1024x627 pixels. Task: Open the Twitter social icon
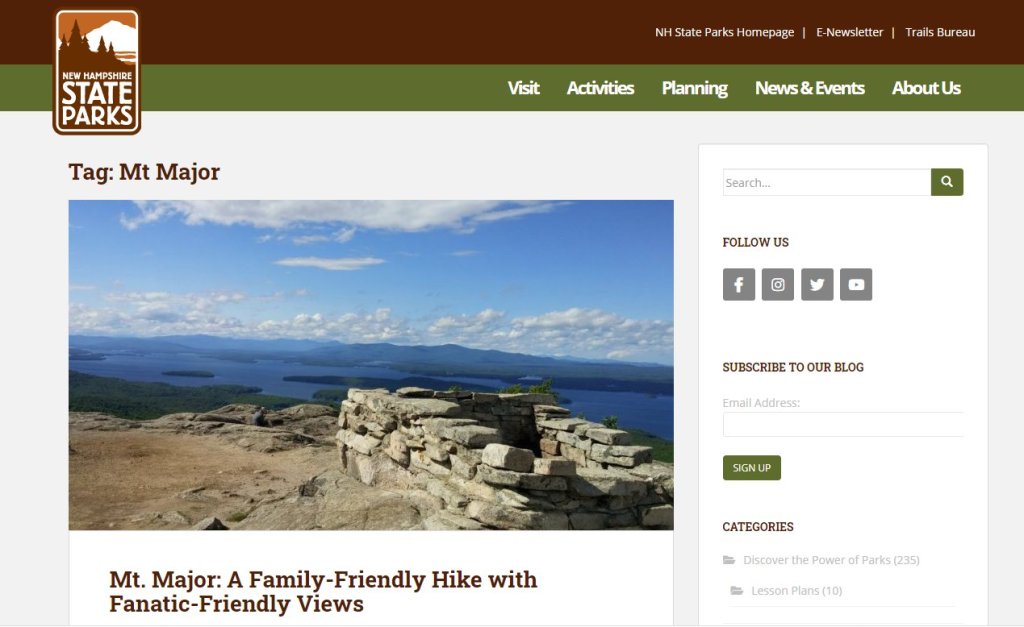click(817, 285)
